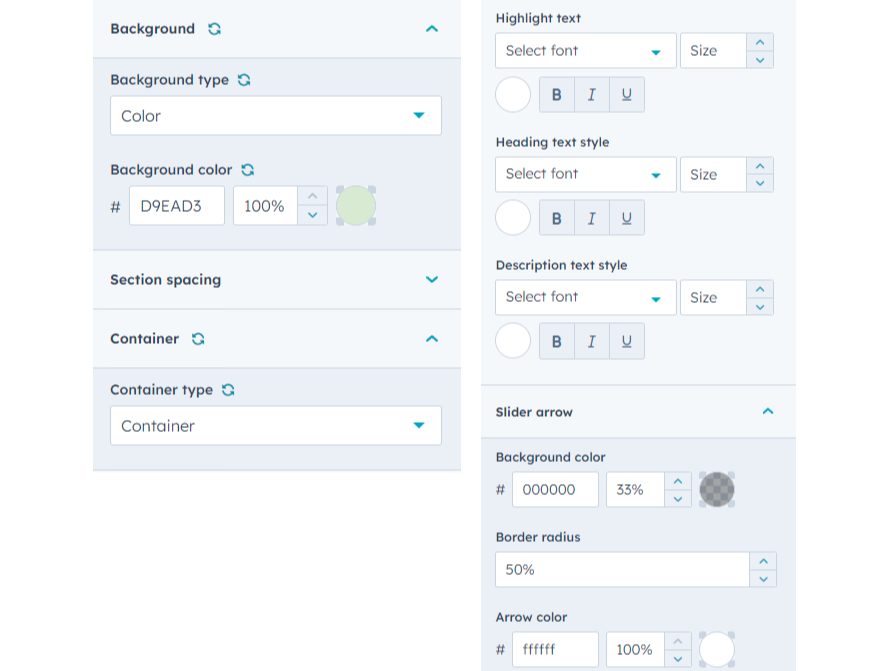Click reset icon next to Background color label
Viewport: 895px width, 671px height.
[248, 170]
